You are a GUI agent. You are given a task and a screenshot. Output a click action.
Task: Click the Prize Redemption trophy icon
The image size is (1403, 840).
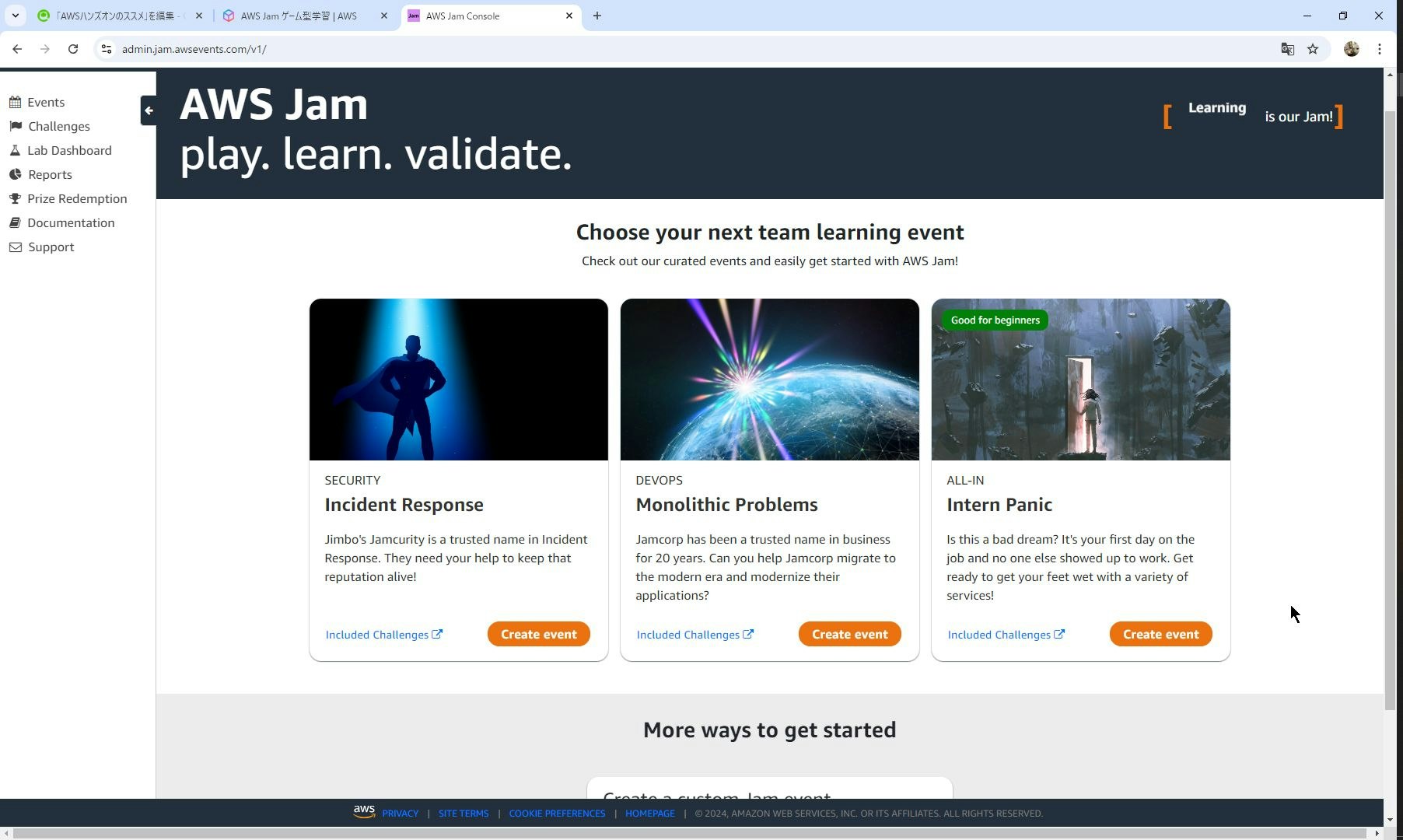click(15, 198)
